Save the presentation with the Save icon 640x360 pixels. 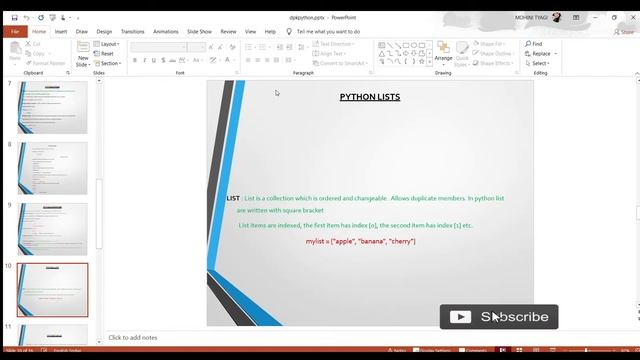point(15,18)
